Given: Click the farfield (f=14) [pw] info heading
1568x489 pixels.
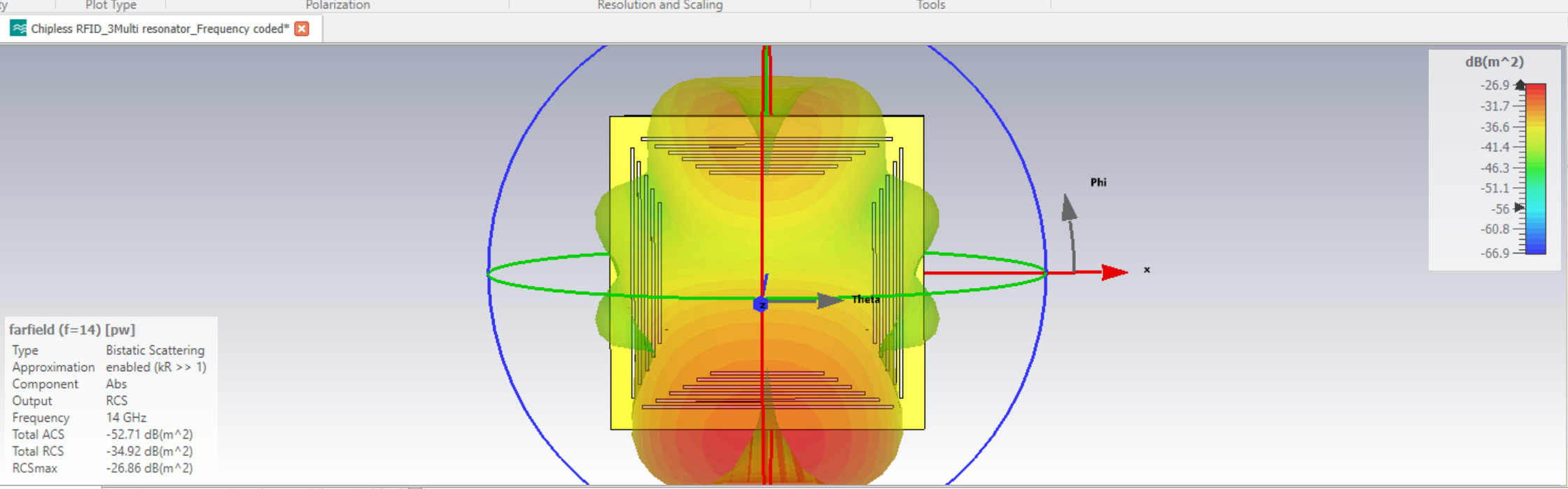Looking at the screenshot, I should tap(72, 329).
